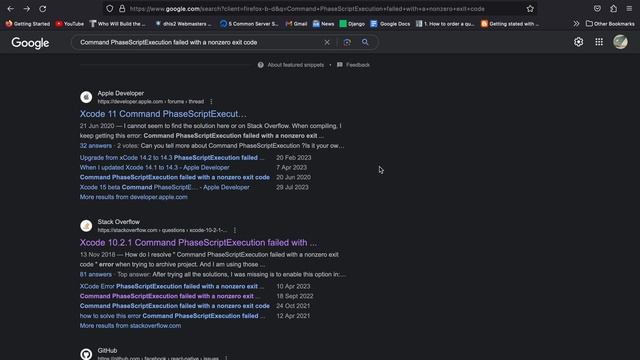Click the Apple Developer site favicon
640x360 pixels.
[86, 97]
